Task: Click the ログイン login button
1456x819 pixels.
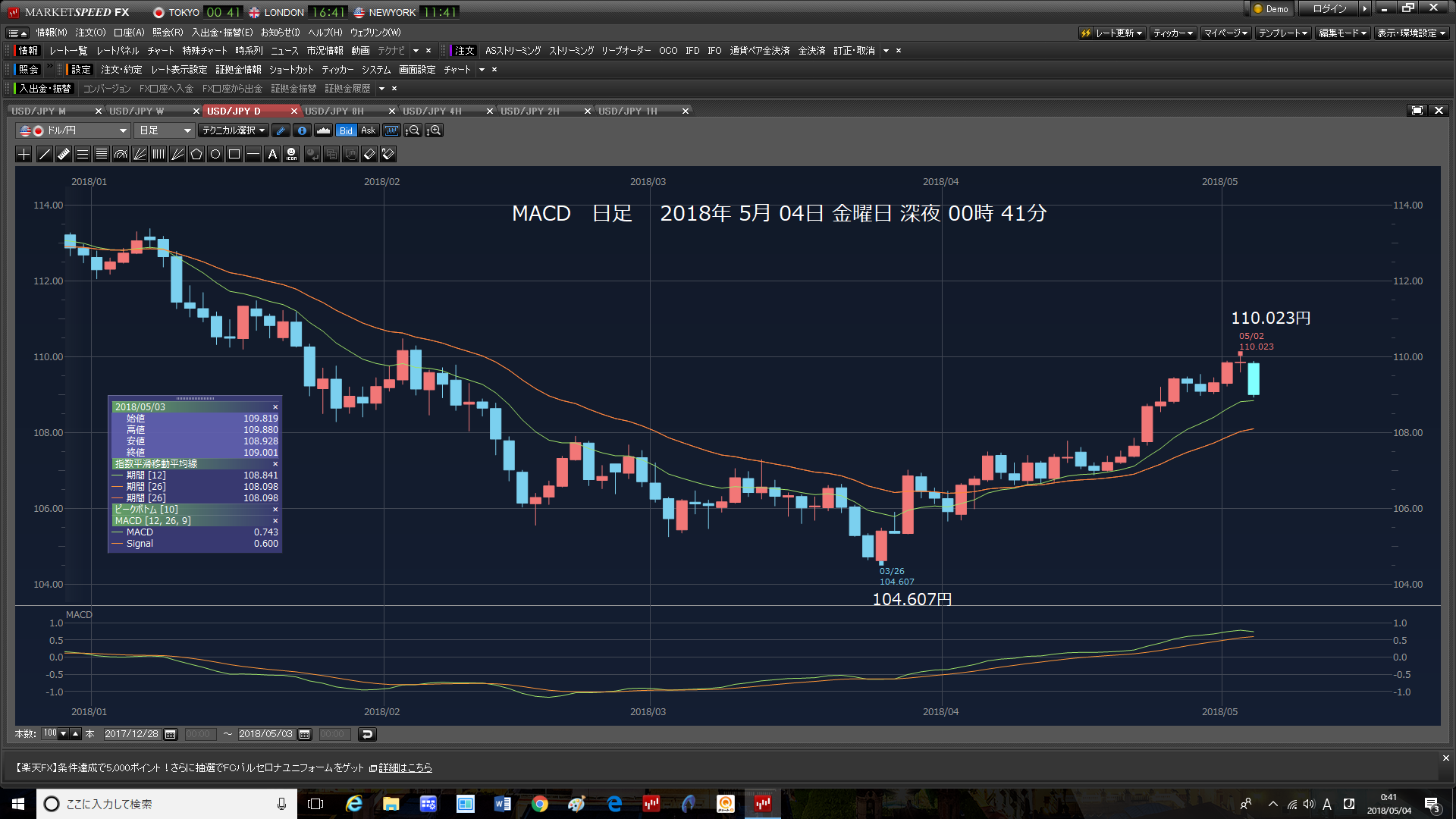Action: pyautogui.click(x=1329, y=9)
